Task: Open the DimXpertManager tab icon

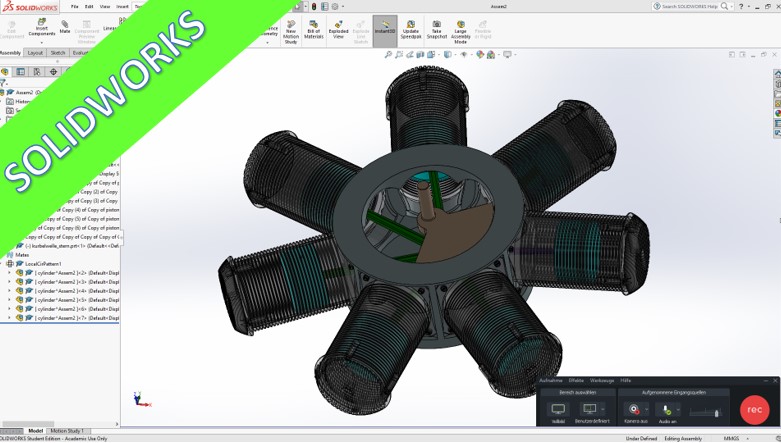Action: point(54,72)
